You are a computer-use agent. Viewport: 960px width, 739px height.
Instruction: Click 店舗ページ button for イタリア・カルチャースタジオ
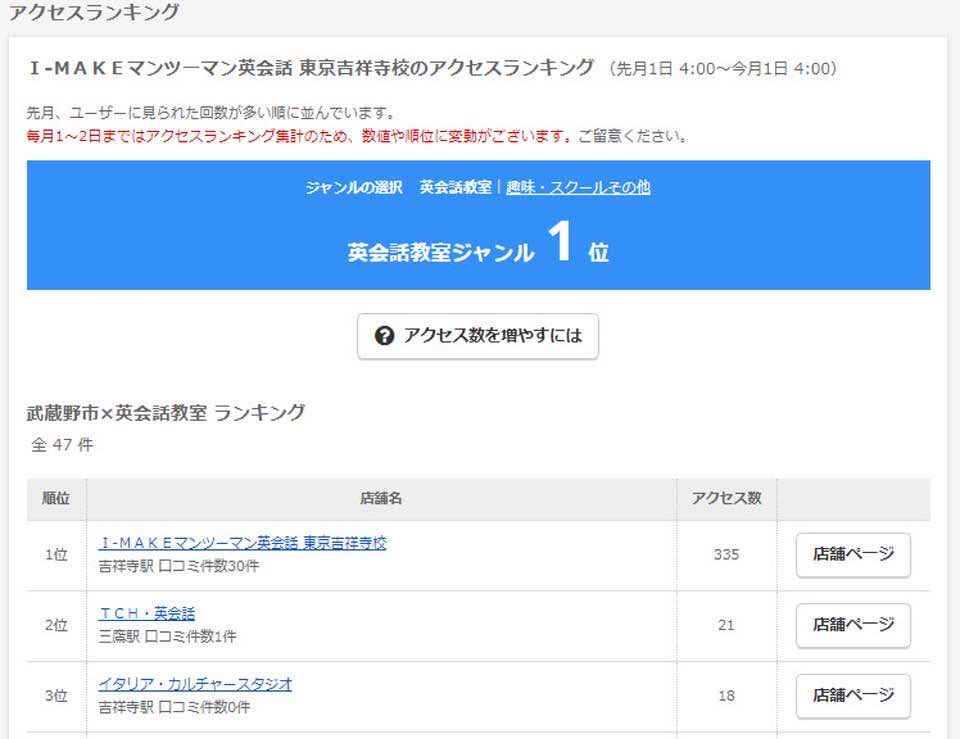(x=853, y=696)
